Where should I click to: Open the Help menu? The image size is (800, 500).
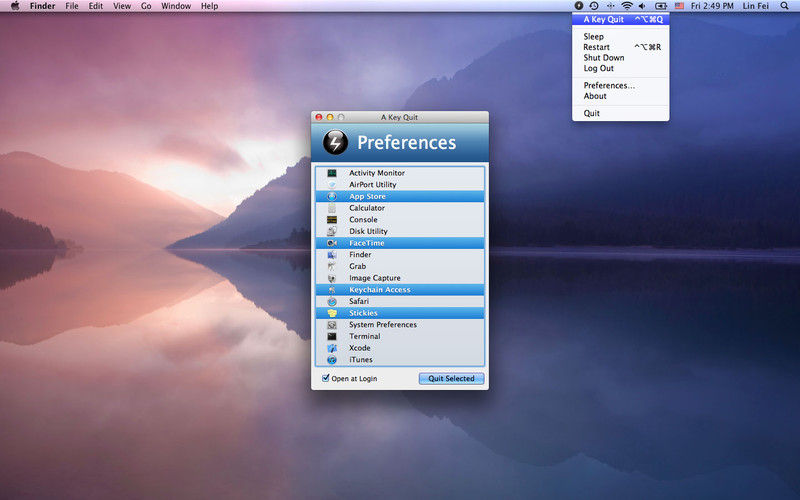(x=209, y=6)
